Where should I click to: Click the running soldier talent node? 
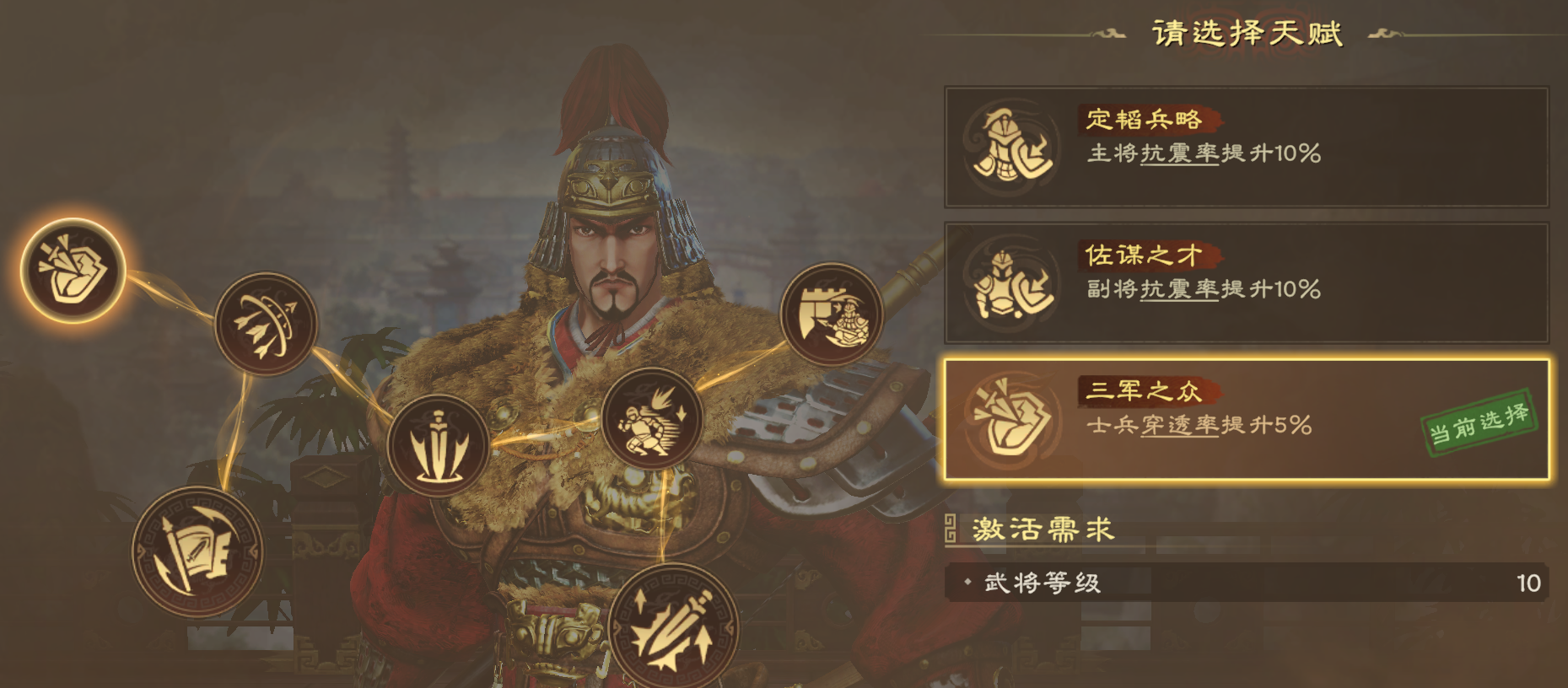click(x=652, y=419)
